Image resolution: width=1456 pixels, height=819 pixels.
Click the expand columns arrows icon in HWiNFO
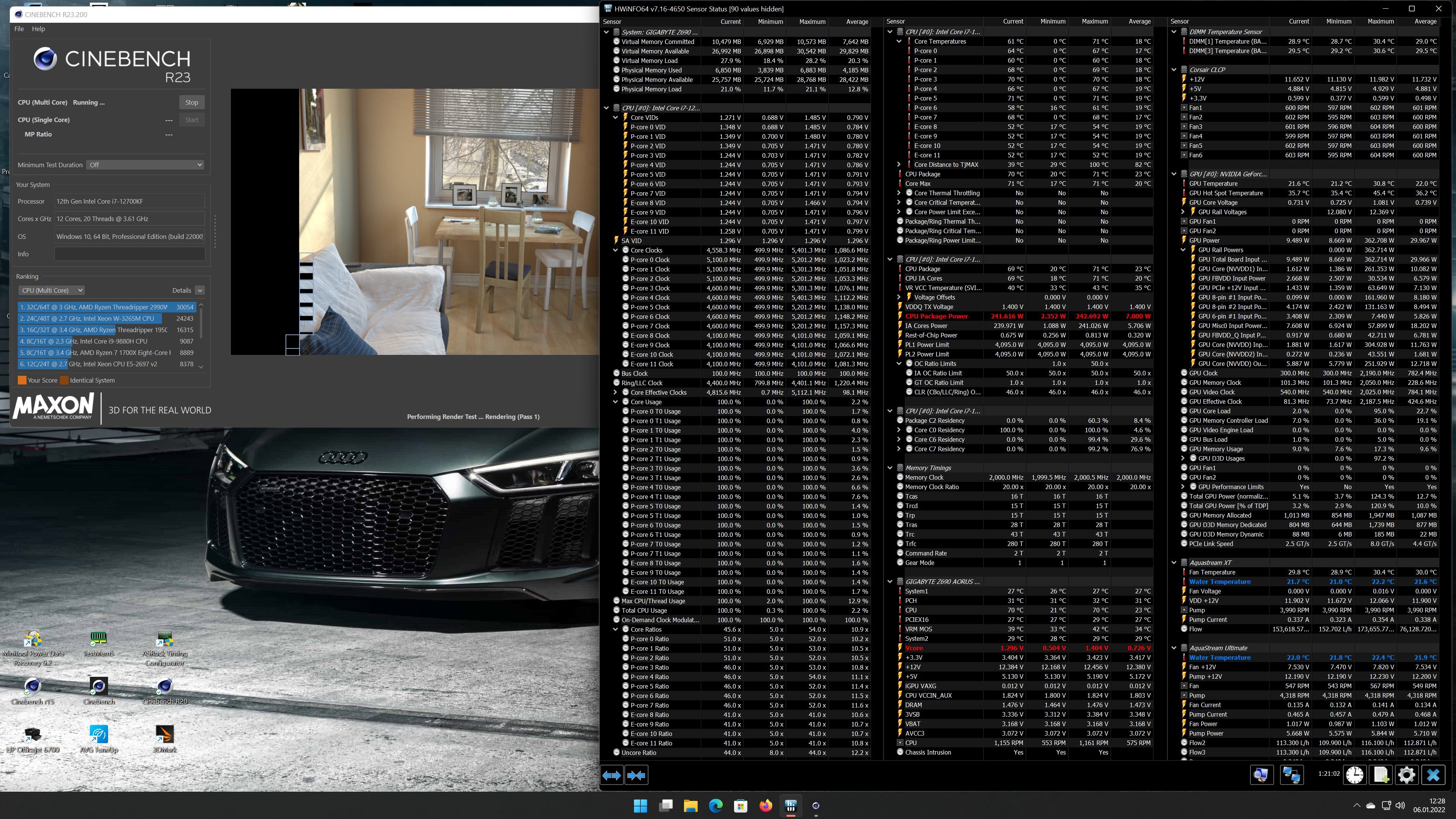point(612,775)
